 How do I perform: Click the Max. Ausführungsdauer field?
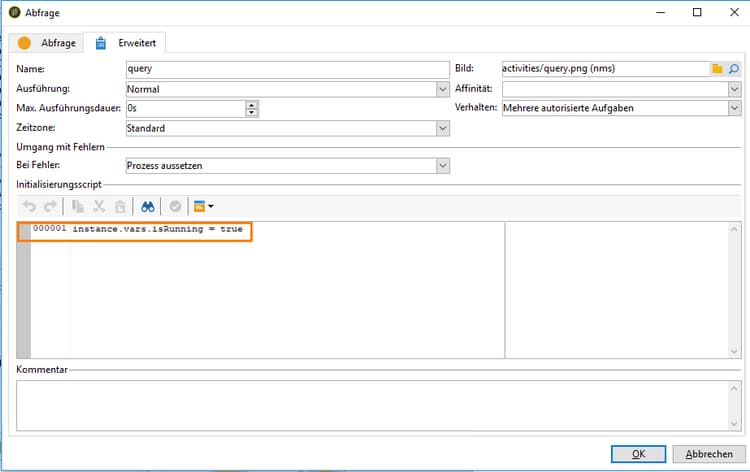click(x=186, y=109)
